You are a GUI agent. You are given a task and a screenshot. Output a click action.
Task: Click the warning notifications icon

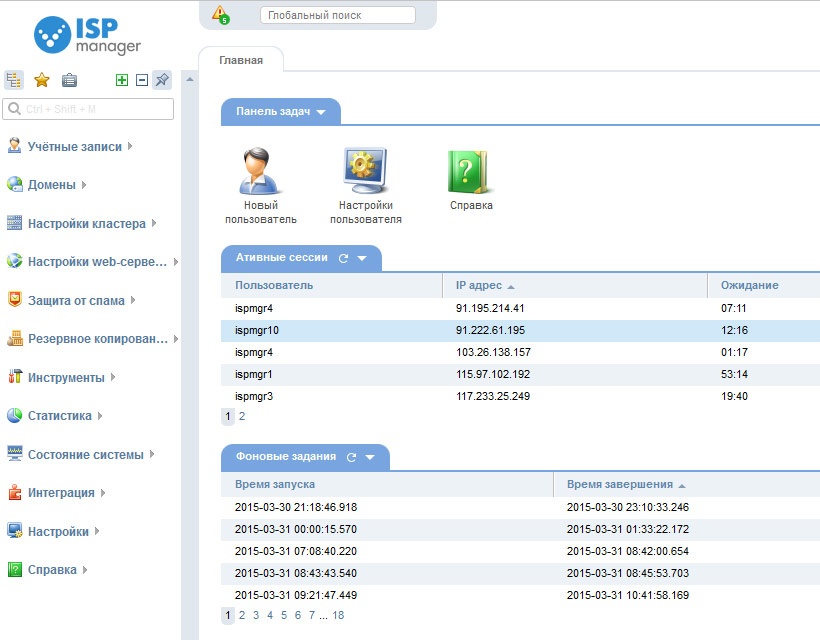click(x=220, y=15)
